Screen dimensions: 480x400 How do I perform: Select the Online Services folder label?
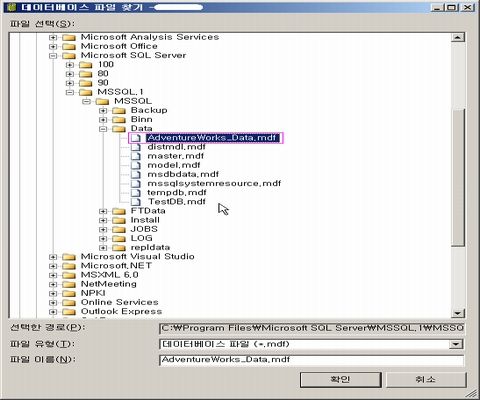[120, 302]
